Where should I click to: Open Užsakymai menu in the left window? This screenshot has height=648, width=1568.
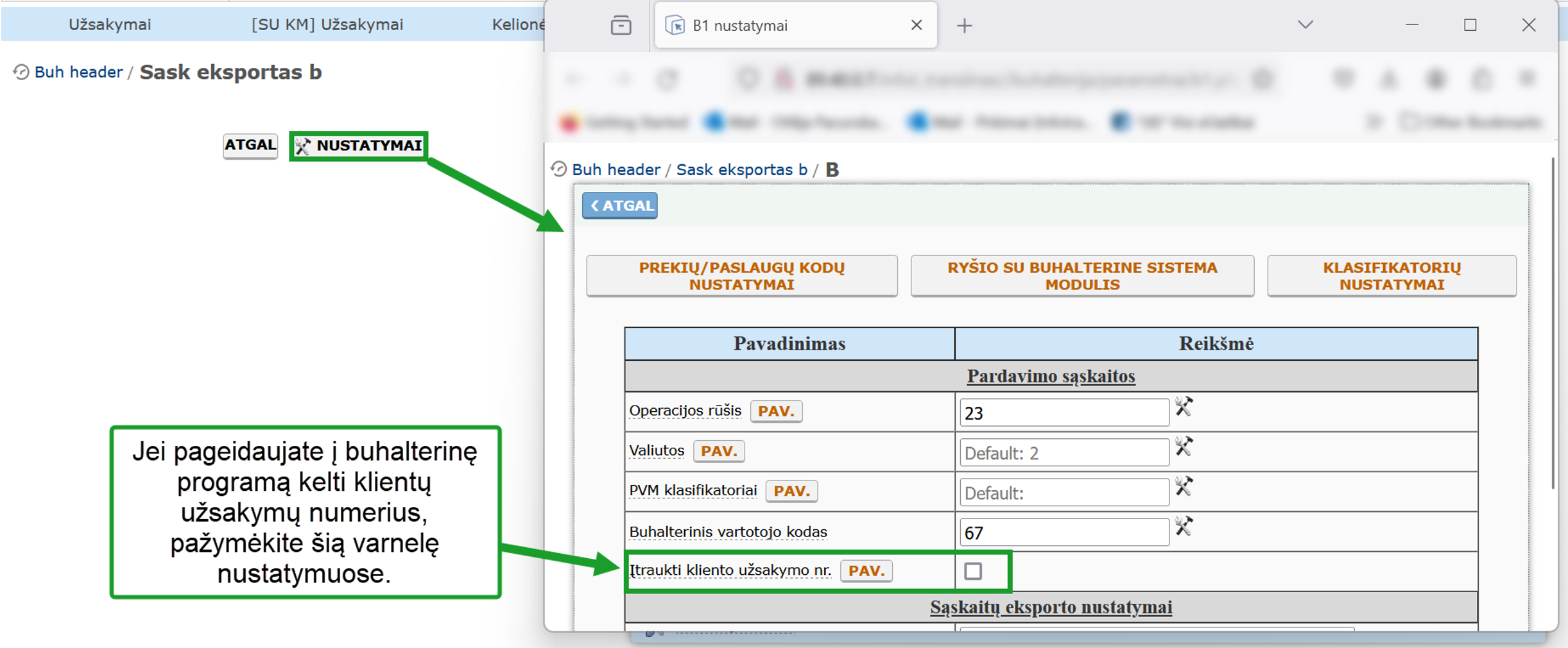[110, 24]
